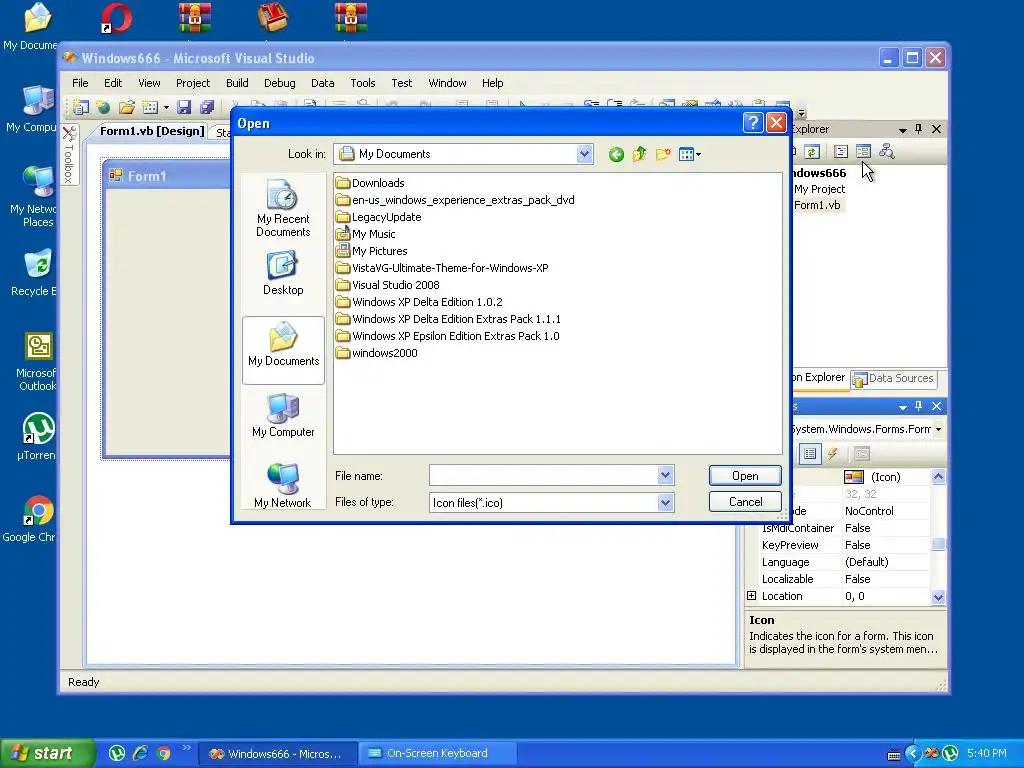Create a new folder in Open dialog
This screenshot has height=768, width=1024.
[x=663, y=154]
